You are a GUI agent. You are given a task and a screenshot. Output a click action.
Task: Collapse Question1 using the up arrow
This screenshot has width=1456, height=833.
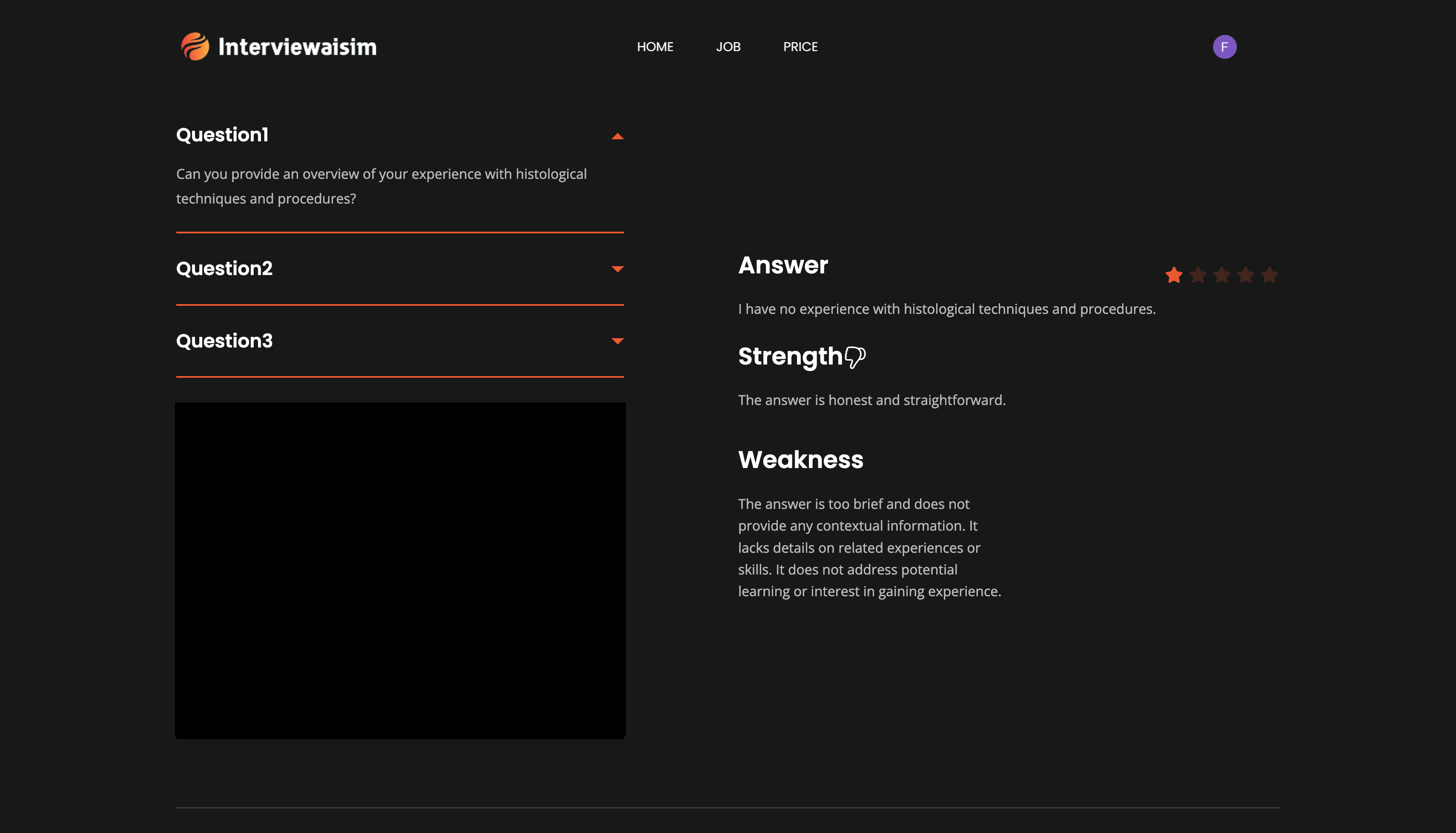tap(617, 136)
